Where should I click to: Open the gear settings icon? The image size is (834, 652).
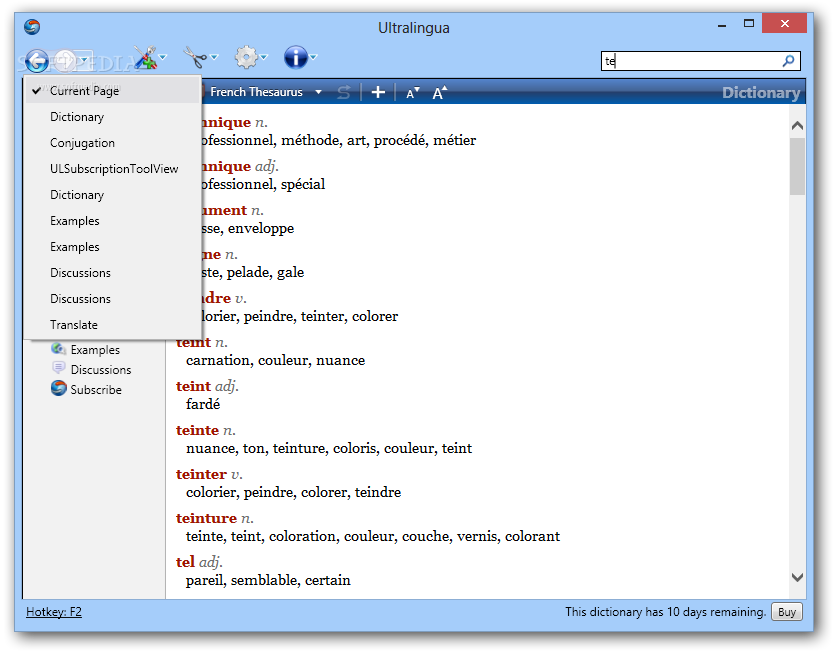pos(246,57)
